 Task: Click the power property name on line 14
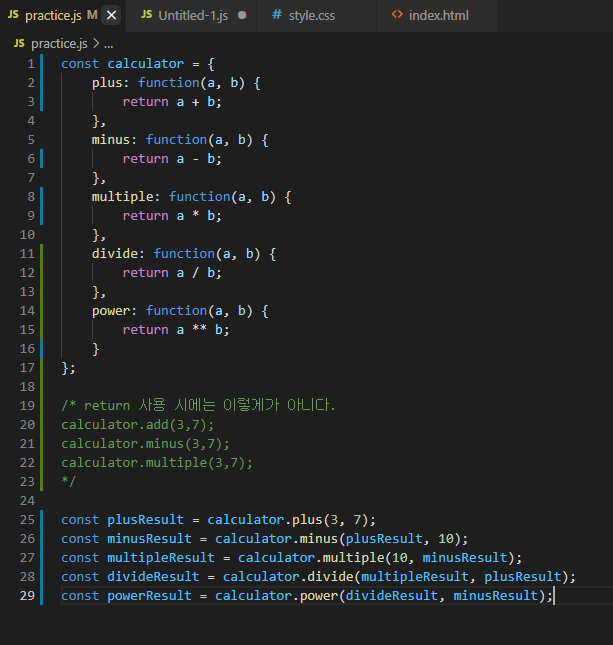click(x=111, y=311)
